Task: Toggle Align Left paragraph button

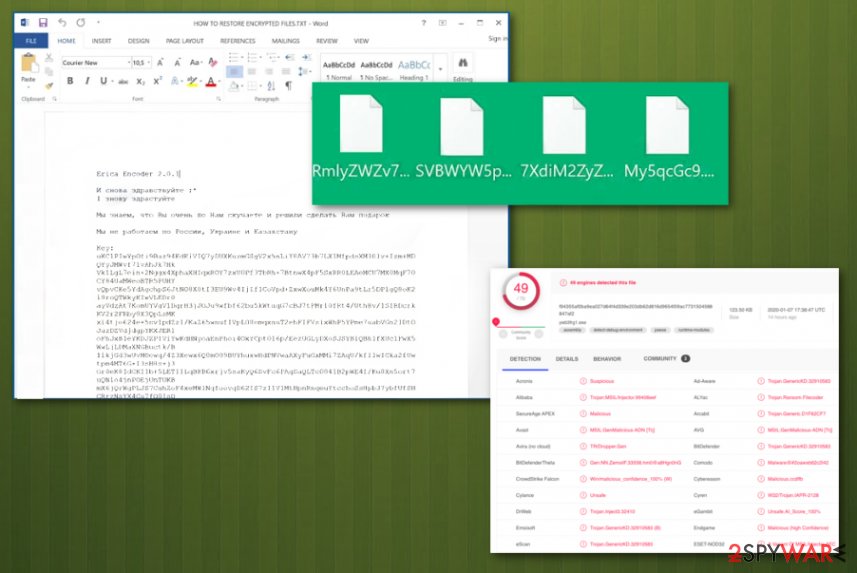Action: point(234,72)
